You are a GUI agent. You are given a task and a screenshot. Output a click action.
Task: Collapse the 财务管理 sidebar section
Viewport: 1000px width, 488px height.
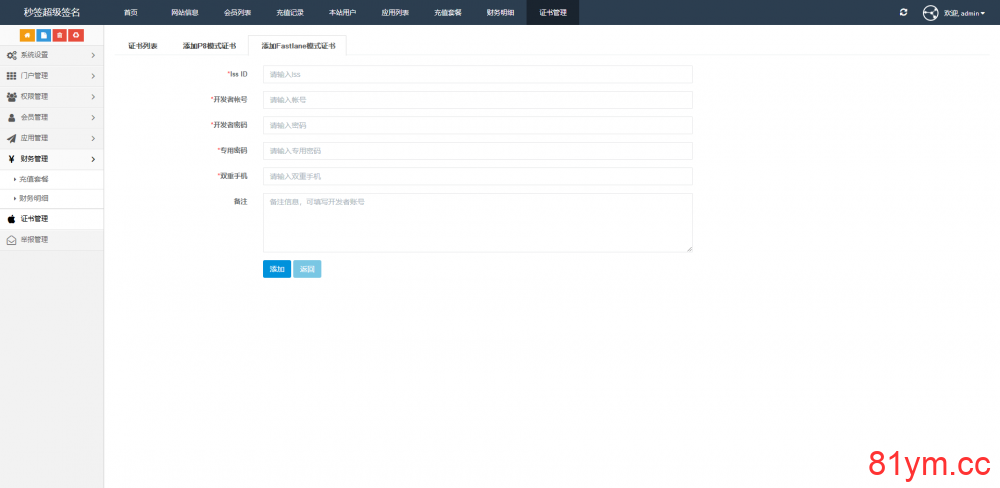tap(51, 159)
